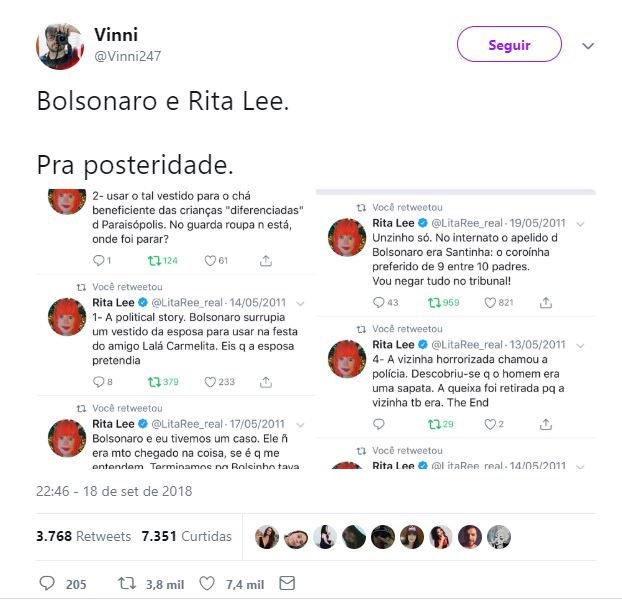Open the chevron menu next to Seguir
This screenshot has width=622, height=604.
[x=588, y=46]
